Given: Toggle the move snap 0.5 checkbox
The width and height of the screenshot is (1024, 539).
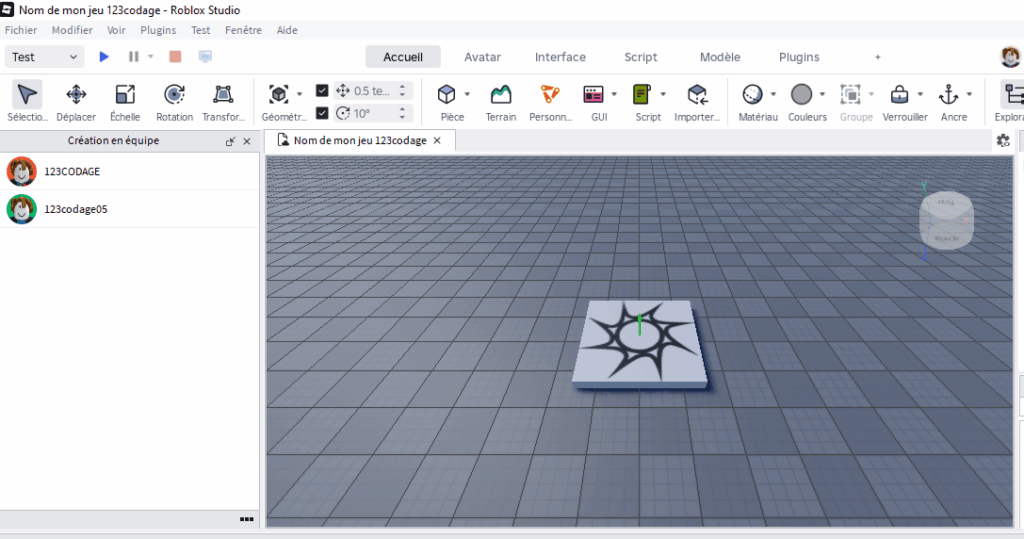Looking at the screenshot, I should point(322,90).
